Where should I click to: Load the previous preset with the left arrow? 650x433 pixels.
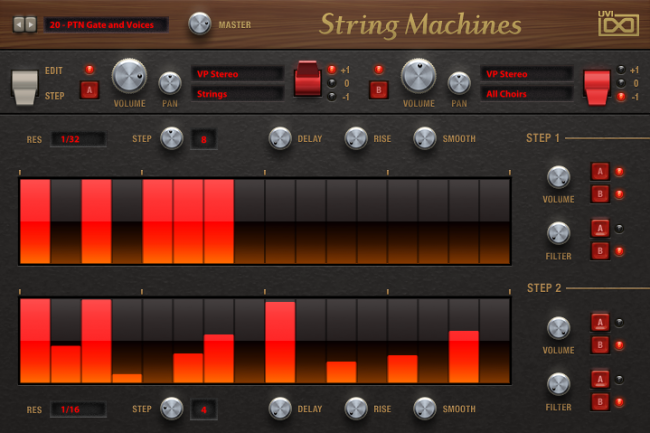[19, 25]
